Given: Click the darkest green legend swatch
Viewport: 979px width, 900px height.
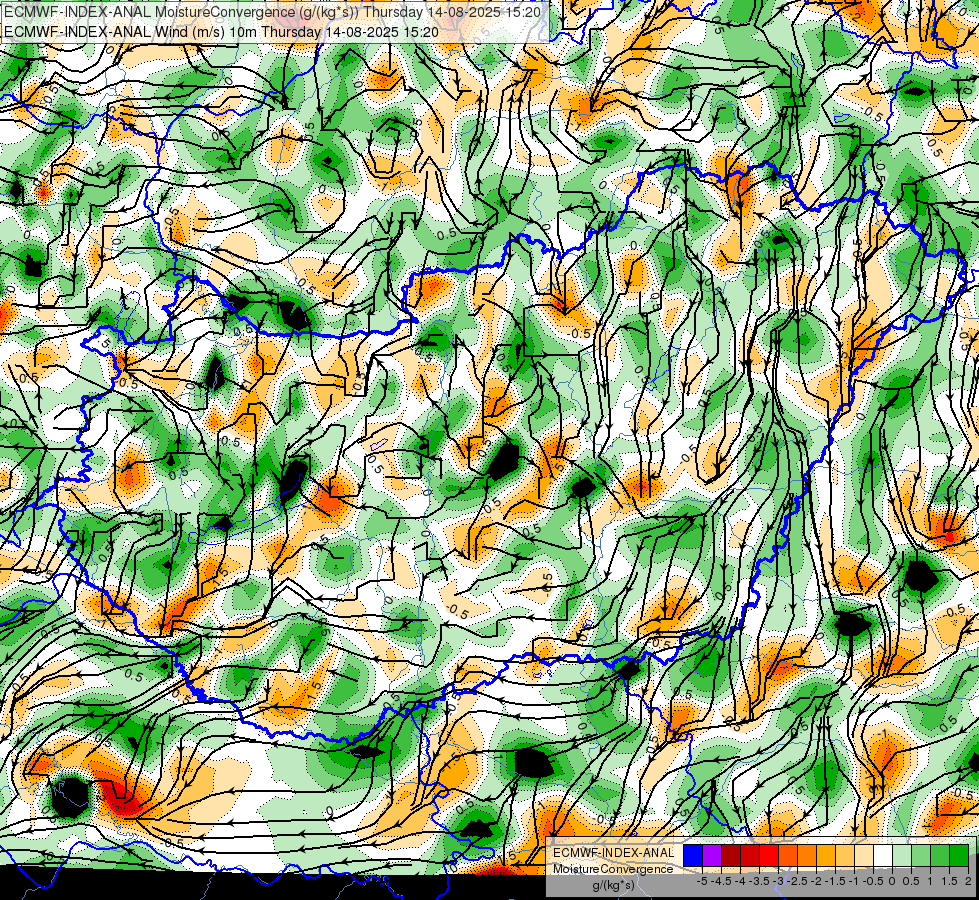Looking at the screenshot, I should (x=959, y=856).
